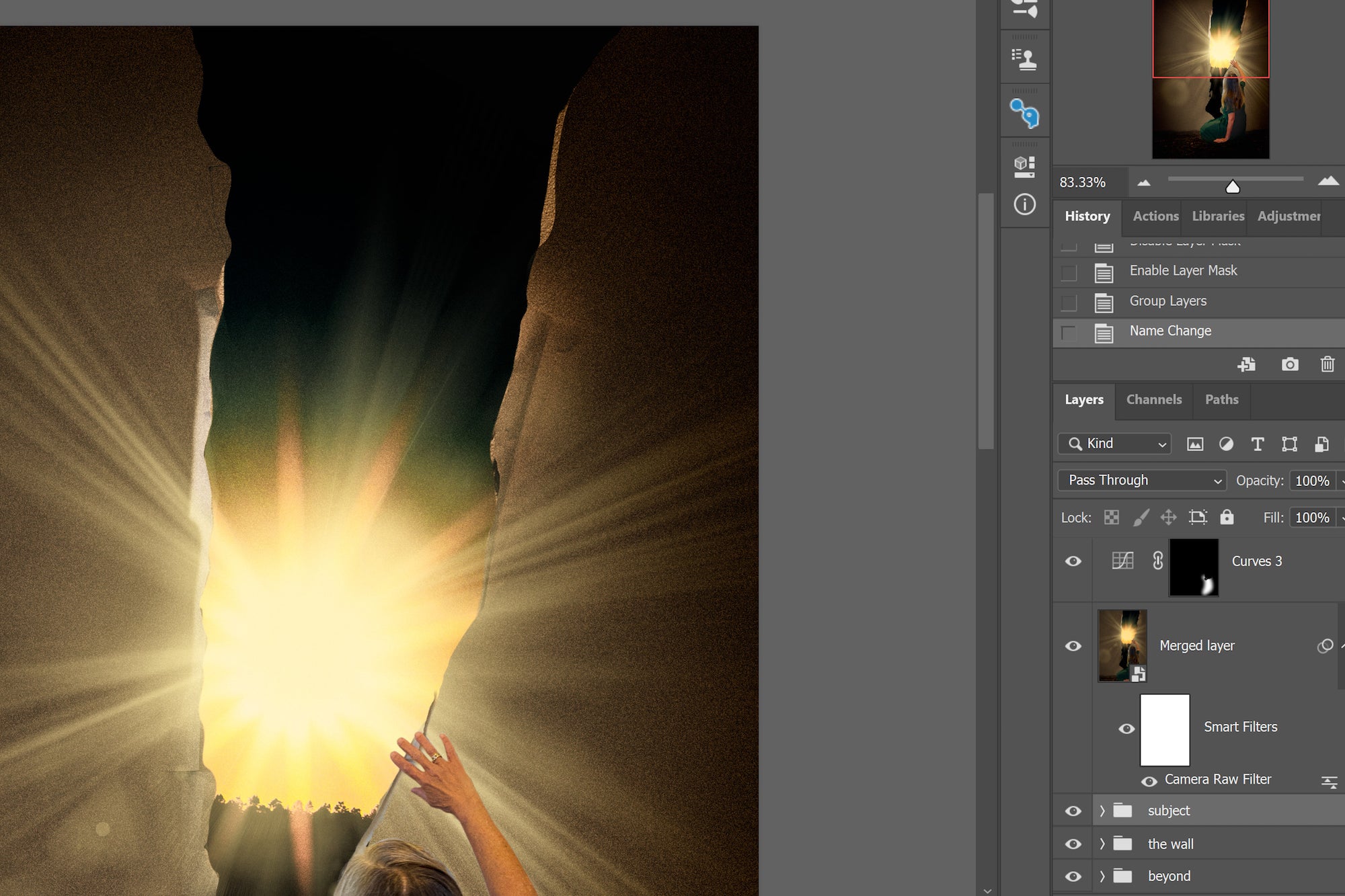
Task: Hide the beyond group
Action: coord(1073,876)
